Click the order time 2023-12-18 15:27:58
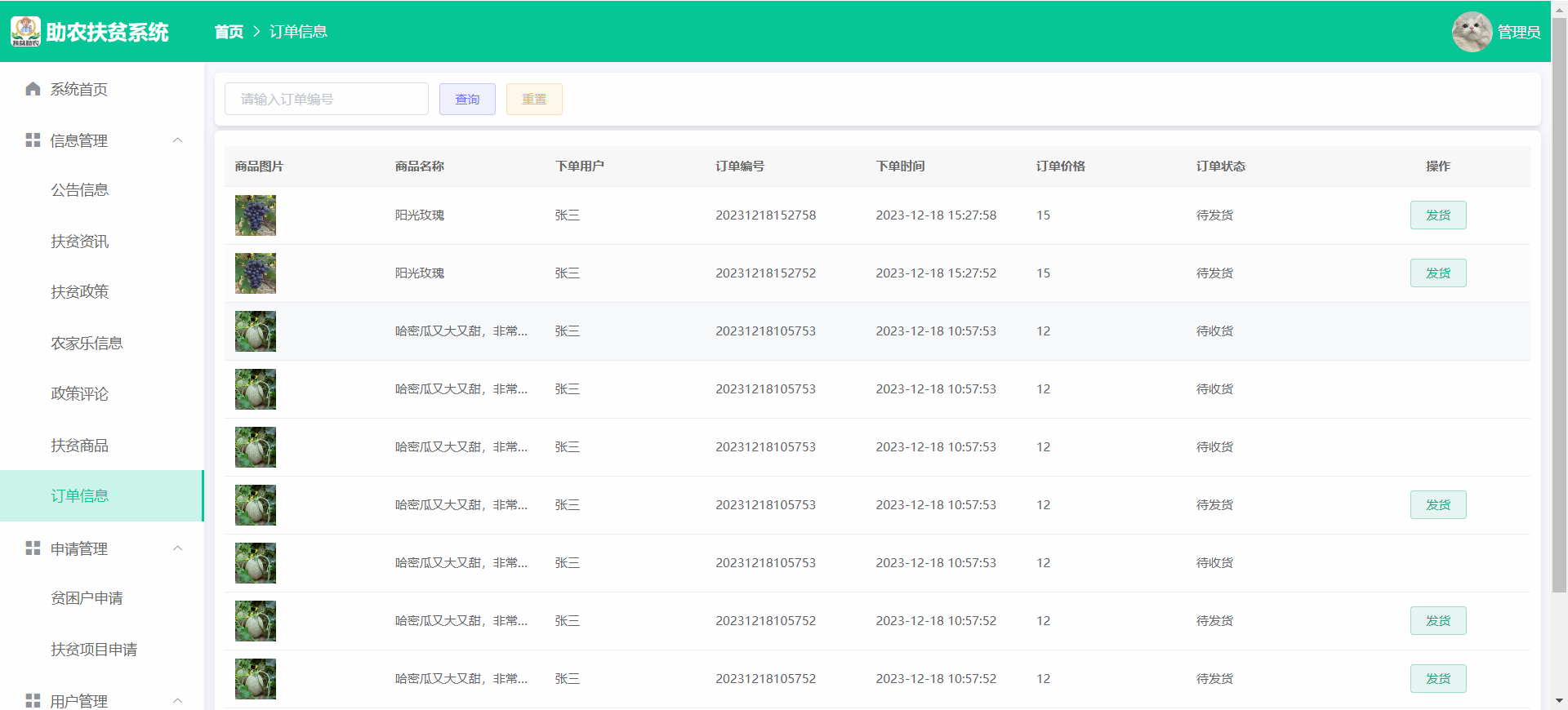Image resolution: width=1568 pixels, height=710 pixels. (937, 215)
